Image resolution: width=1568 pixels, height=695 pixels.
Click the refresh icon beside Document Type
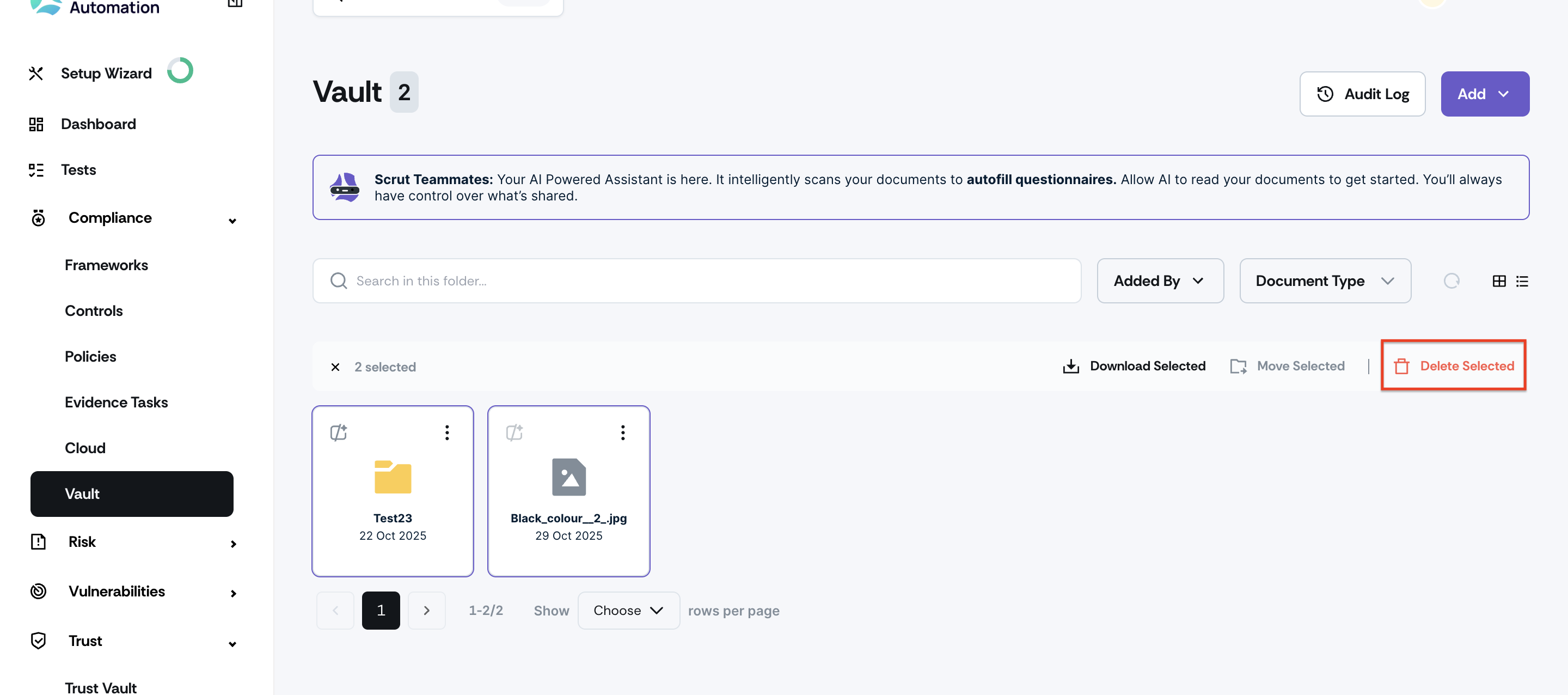[x=1451, y=281]
